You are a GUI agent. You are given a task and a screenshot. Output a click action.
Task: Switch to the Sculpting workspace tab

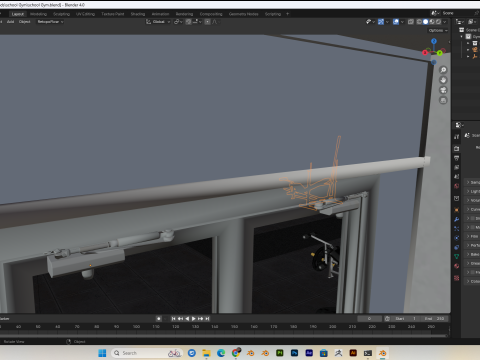tap(61, 14)
